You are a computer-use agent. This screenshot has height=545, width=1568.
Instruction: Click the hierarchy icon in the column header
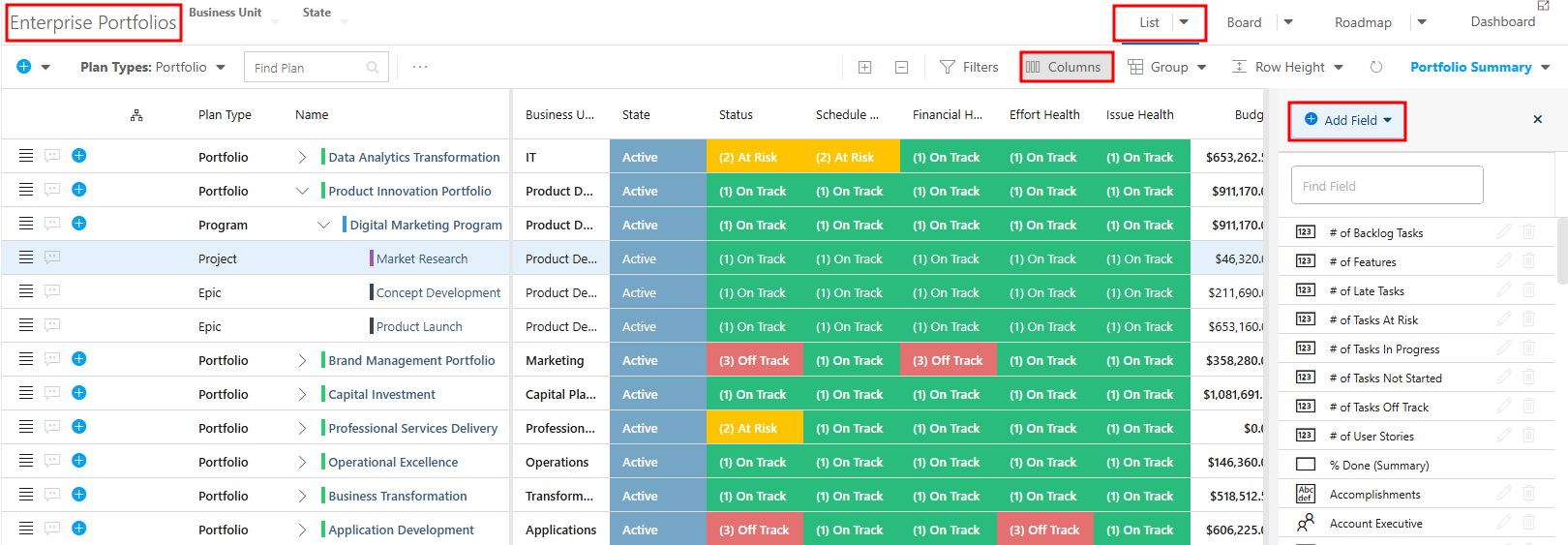click(136, 115)
